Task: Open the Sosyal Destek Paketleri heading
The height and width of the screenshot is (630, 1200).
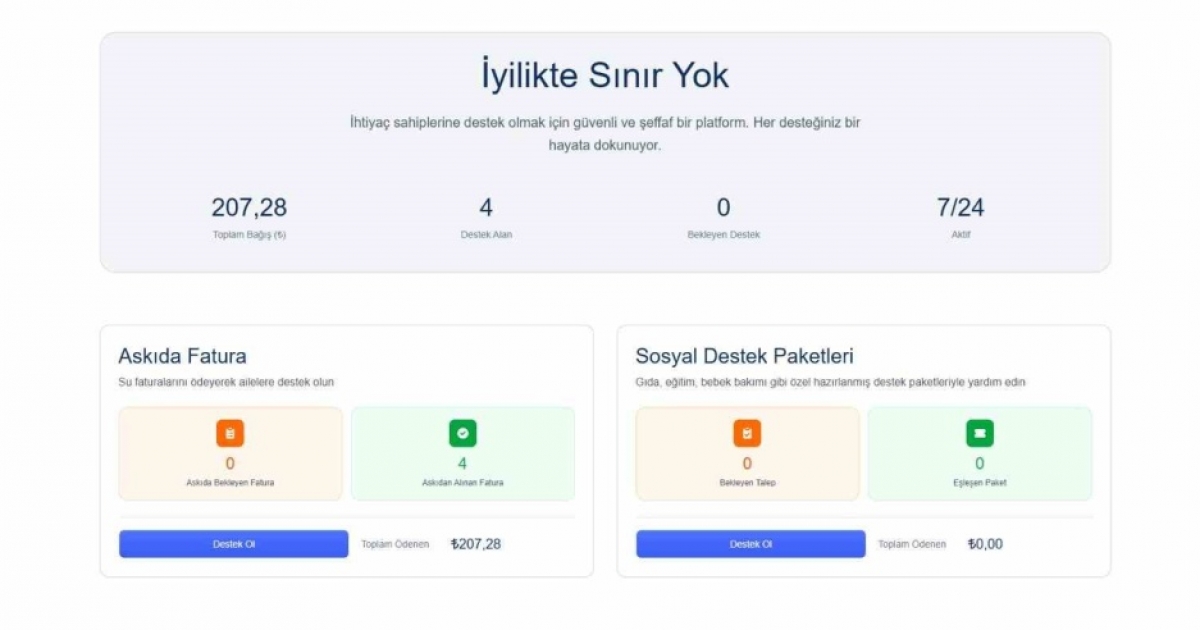Action: [x=744, y=356]
